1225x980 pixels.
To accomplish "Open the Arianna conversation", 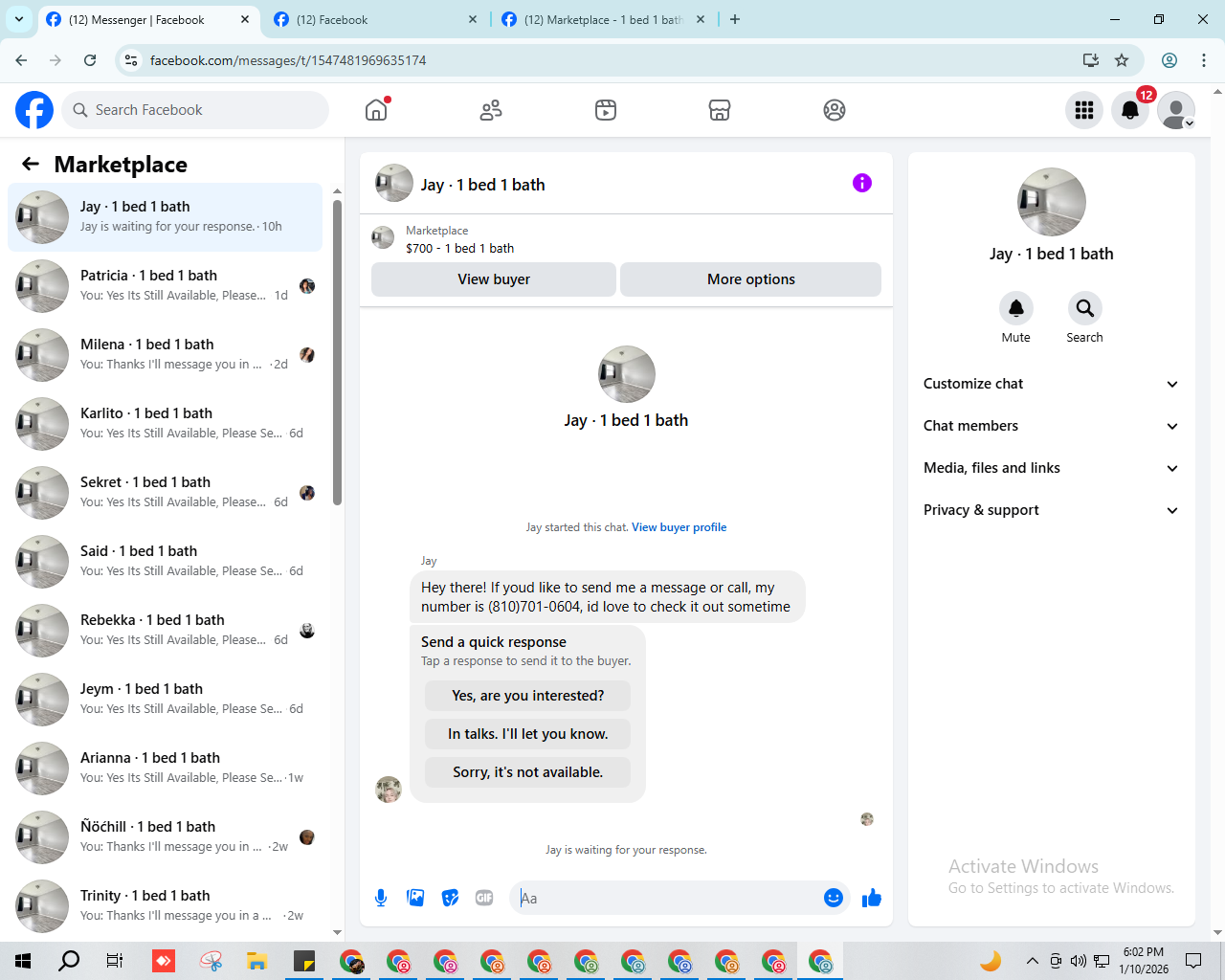I will pos(165,768).
